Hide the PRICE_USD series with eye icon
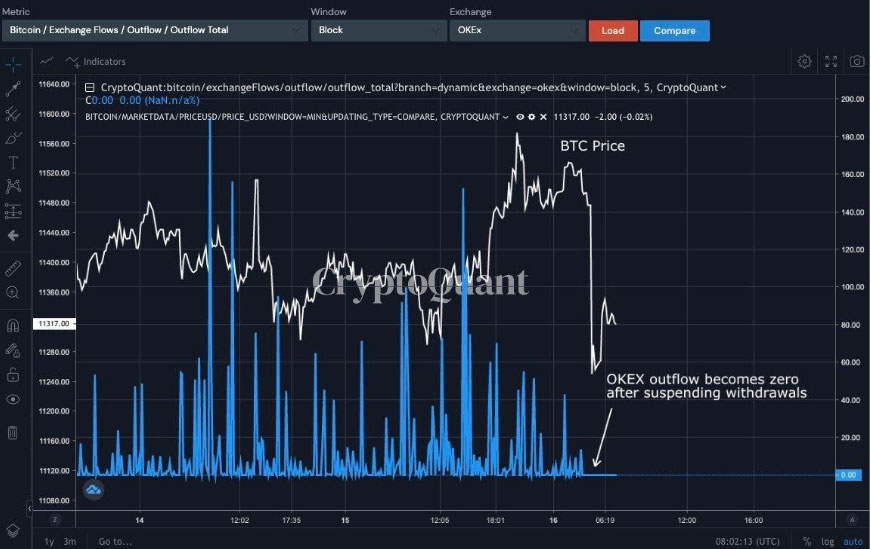 [x=520, y=117]
